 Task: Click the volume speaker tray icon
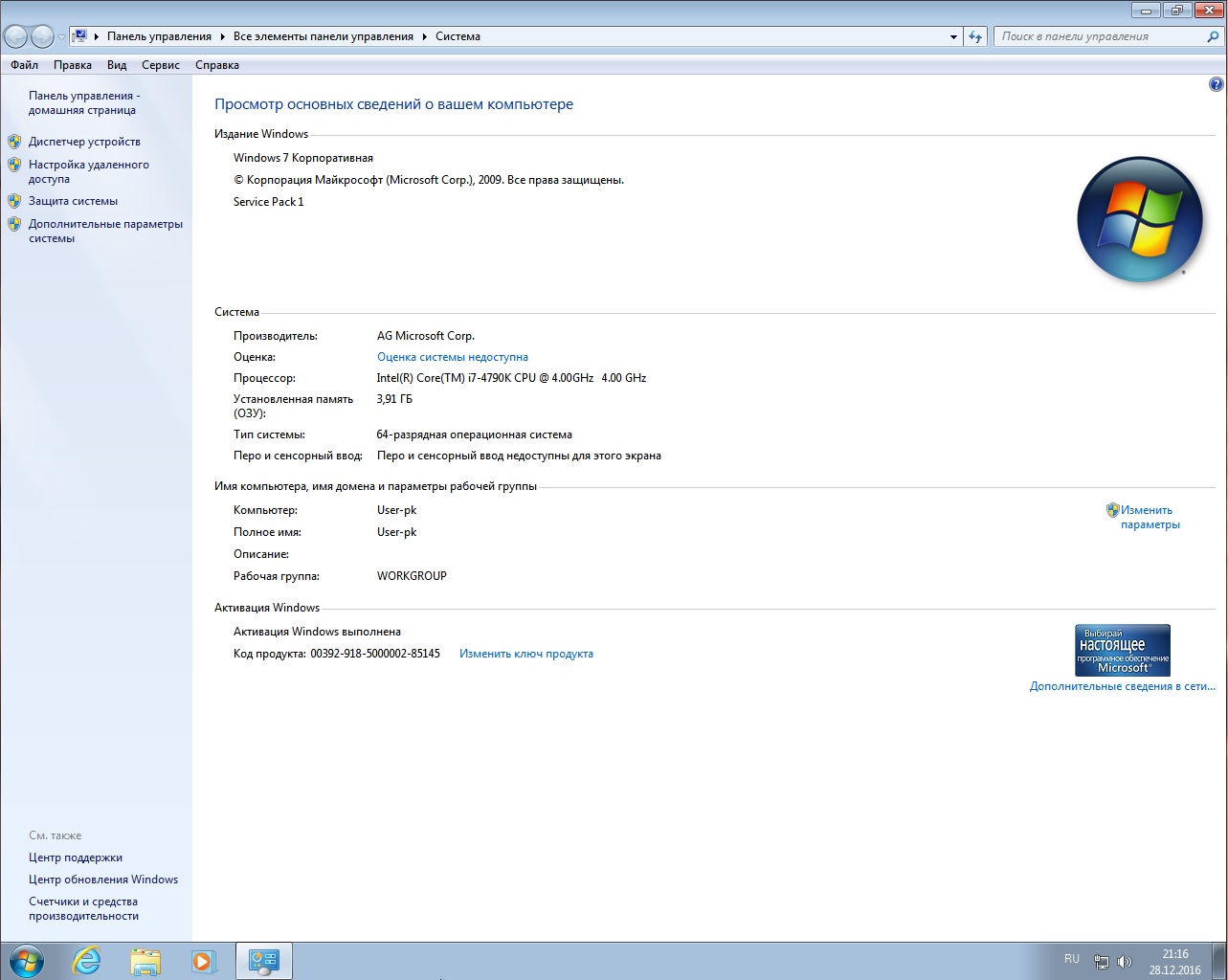point(1125,962)
